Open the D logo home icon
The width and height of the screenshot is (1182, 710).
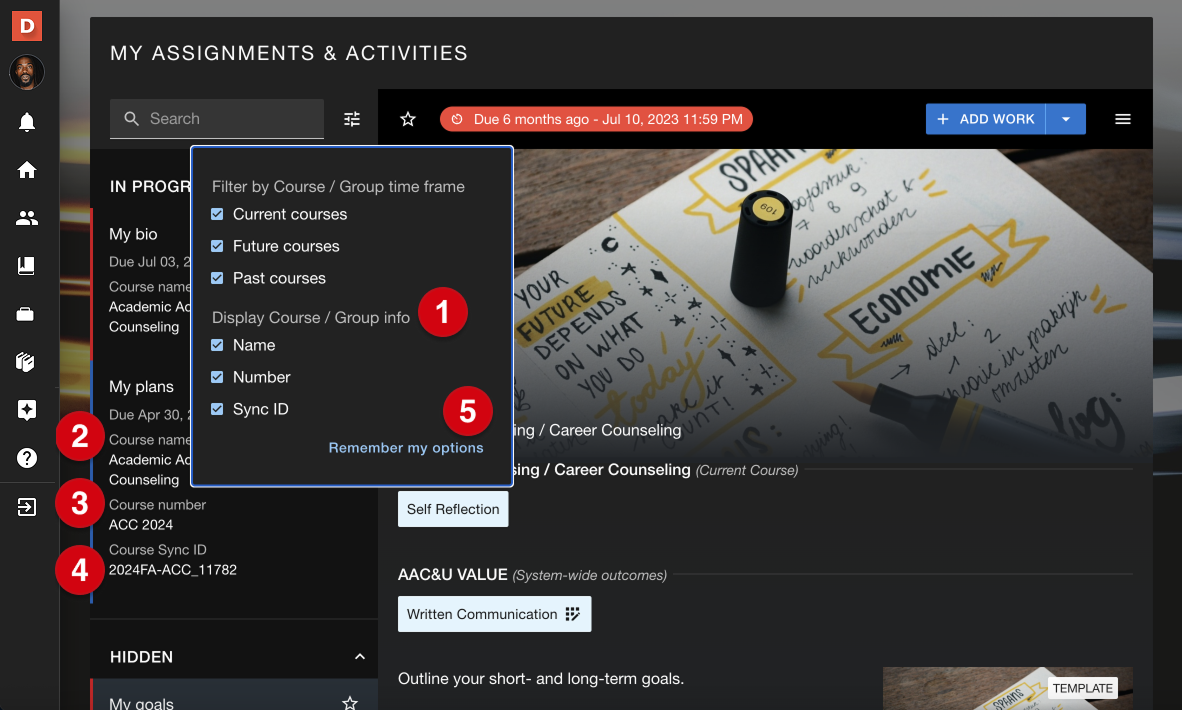click(26, 26)
